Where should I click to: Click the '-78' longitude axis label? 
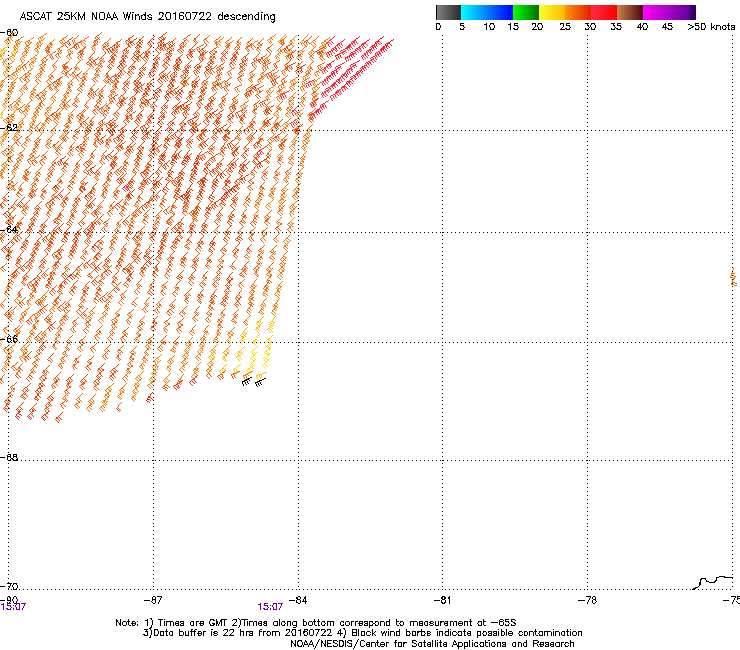click(x=587, y=600)
